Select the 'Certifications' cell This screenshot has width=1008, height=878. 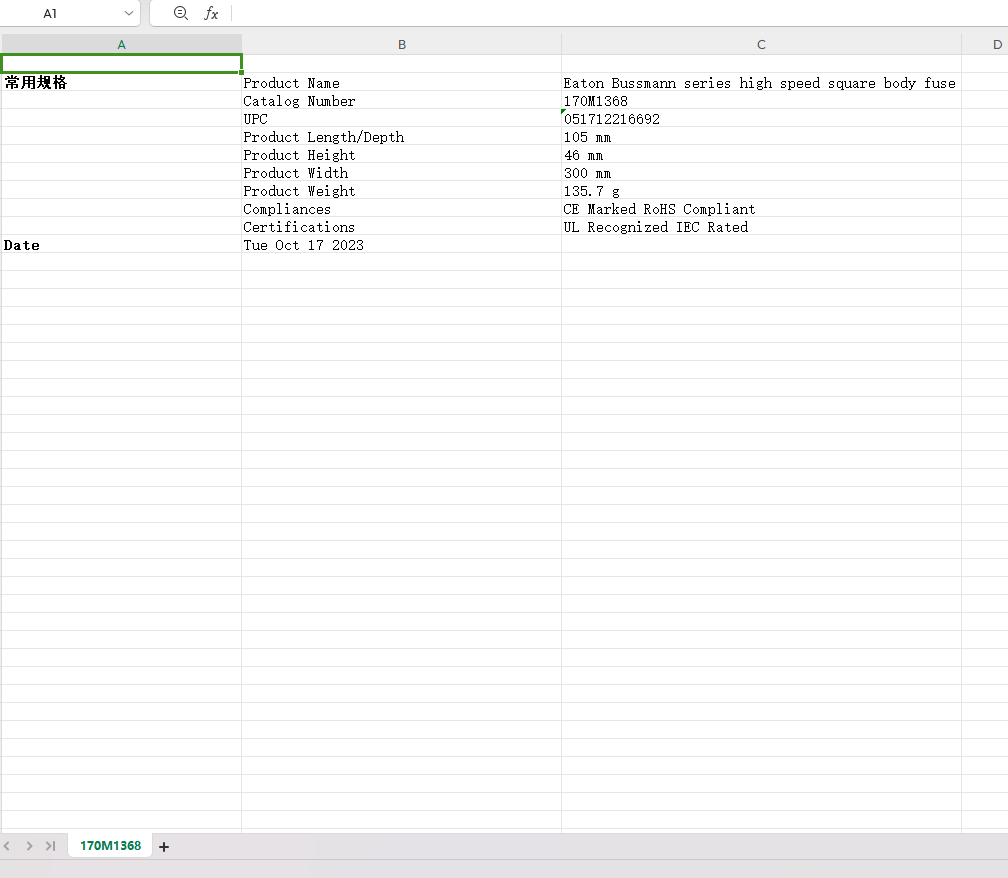[x=401, y=227]
